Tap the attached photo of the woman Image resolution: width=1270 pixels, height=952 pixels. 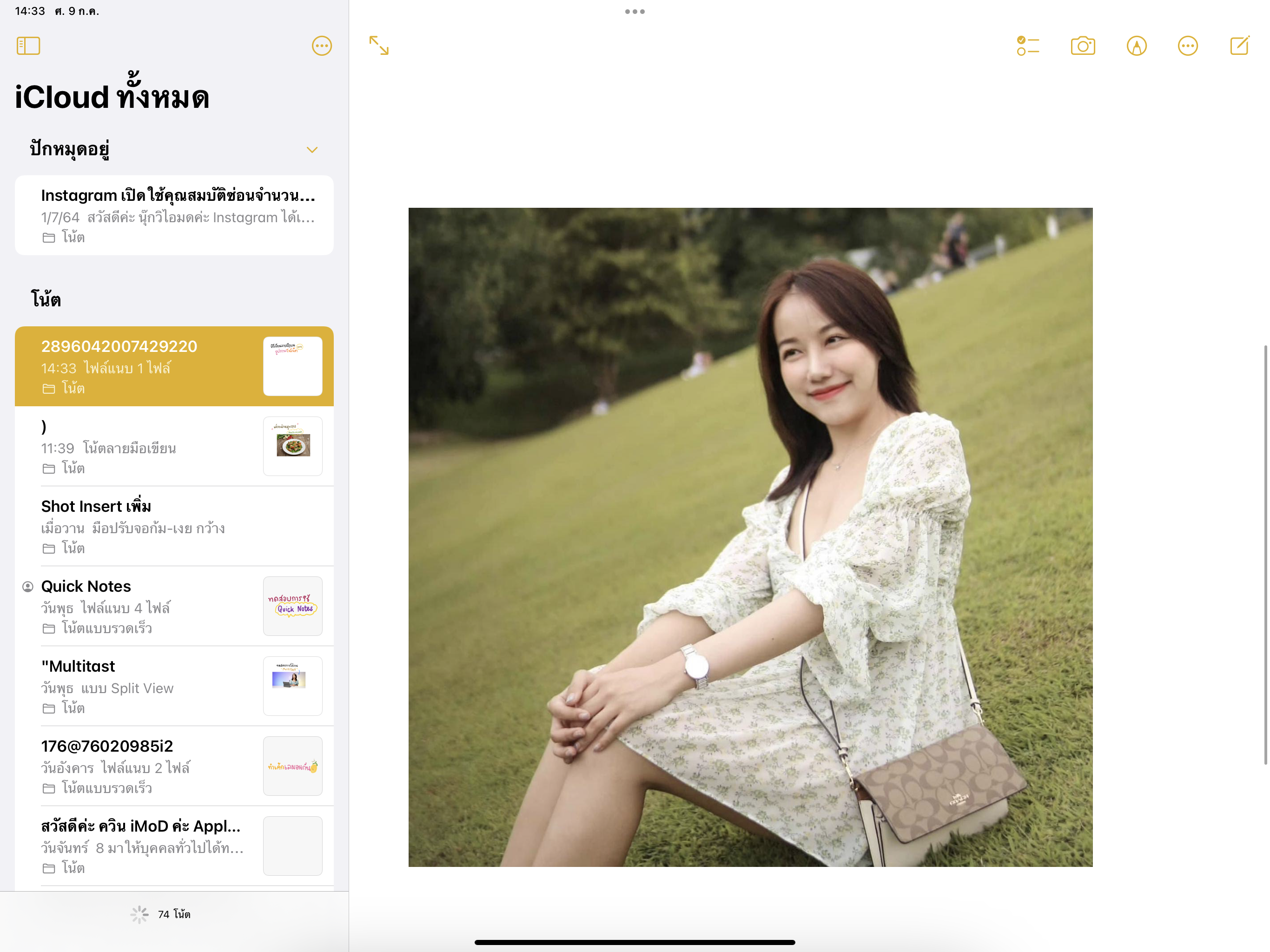click(750, 537)
